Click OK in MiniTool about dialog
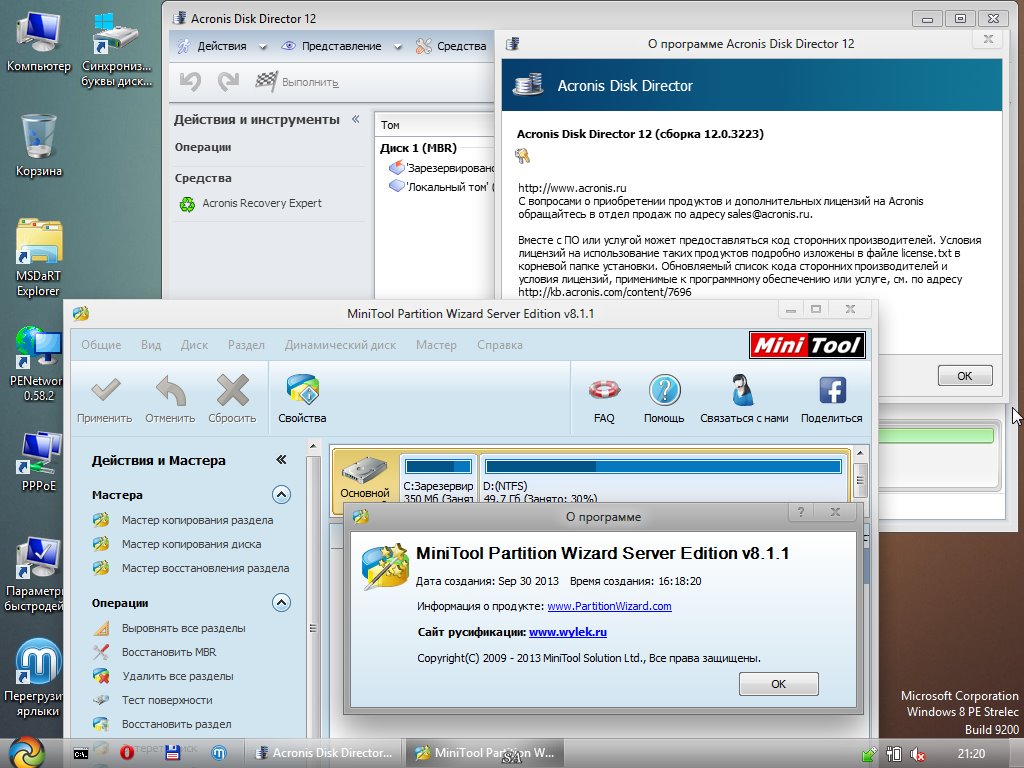The image size is (1024, 768). pos(778,684)
